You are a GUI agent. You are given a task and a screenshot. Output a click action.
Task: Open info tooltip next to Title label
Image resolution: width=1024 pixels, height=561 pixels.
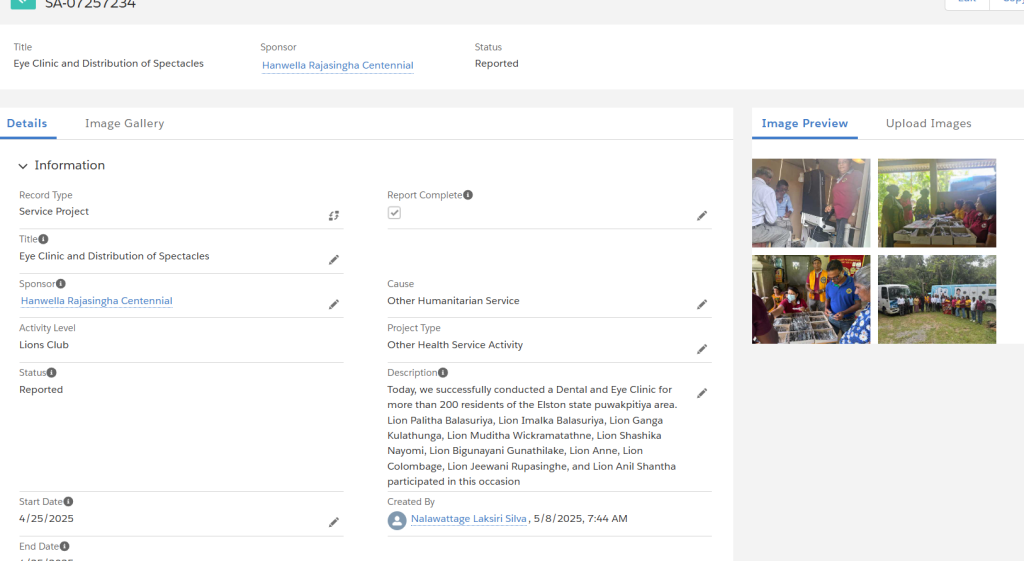pos(43,239)
